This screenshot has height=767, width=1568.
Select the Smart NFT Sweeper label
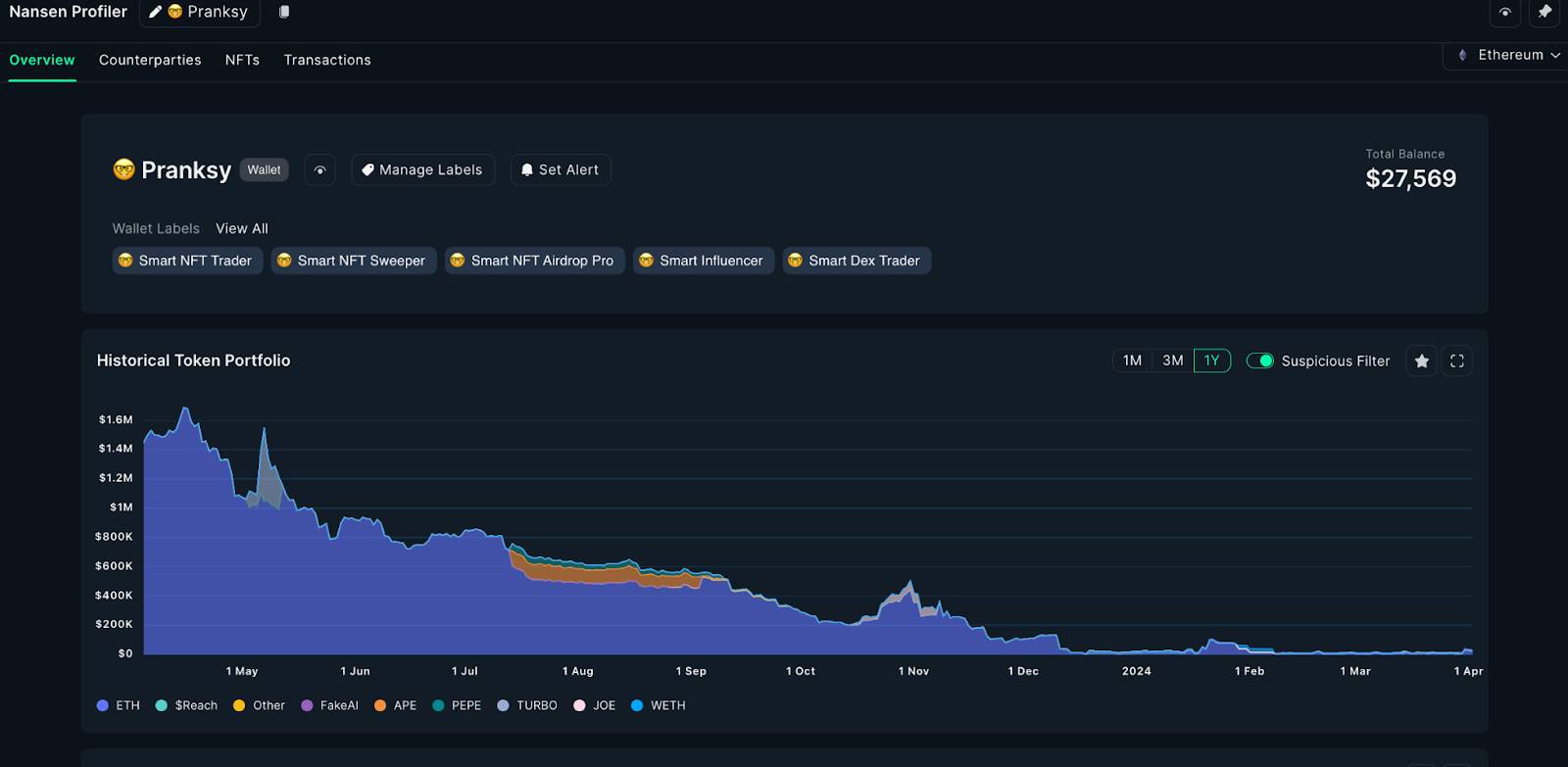pyautogui.click(x=354, y=261)
